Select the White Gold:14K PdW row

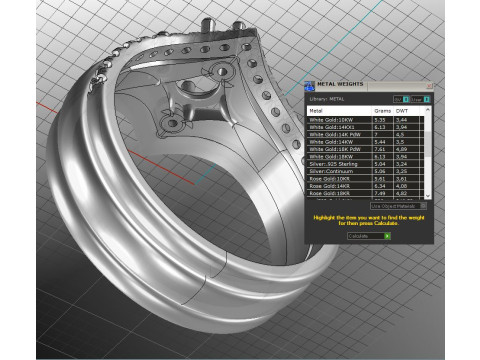[365, 134]
